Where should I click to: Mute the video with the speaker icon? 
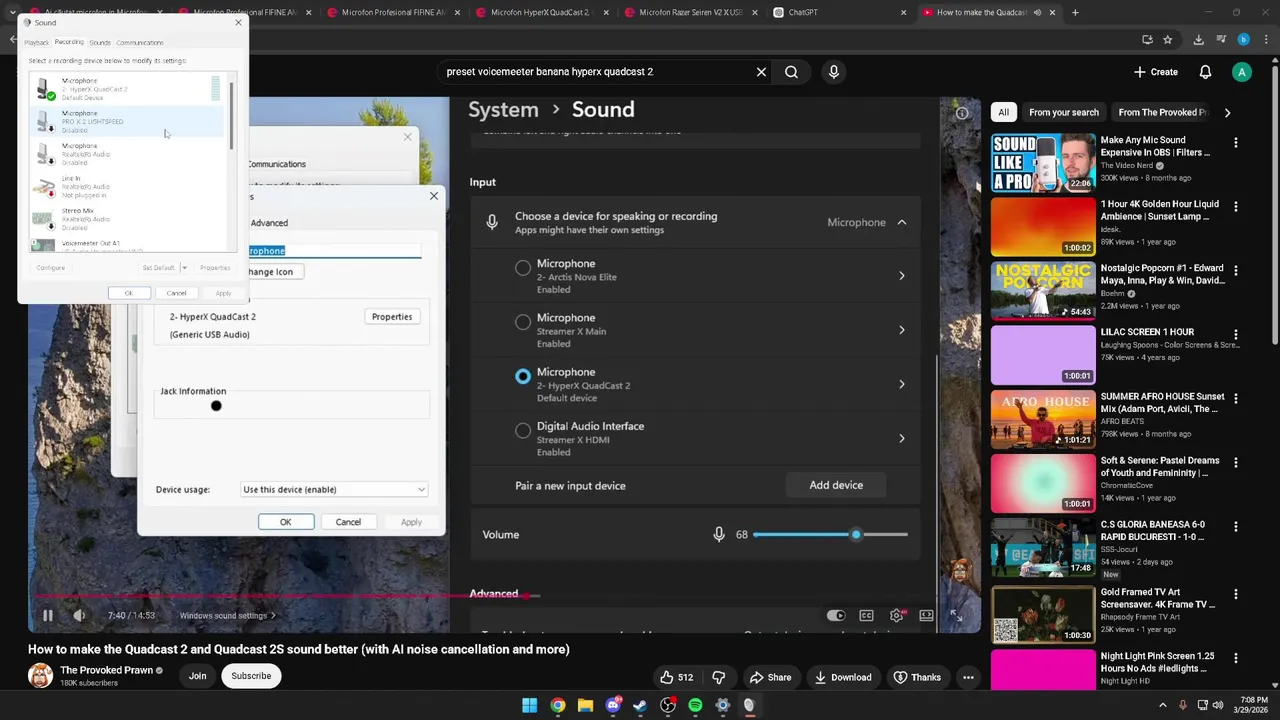[x=79, y=616]
